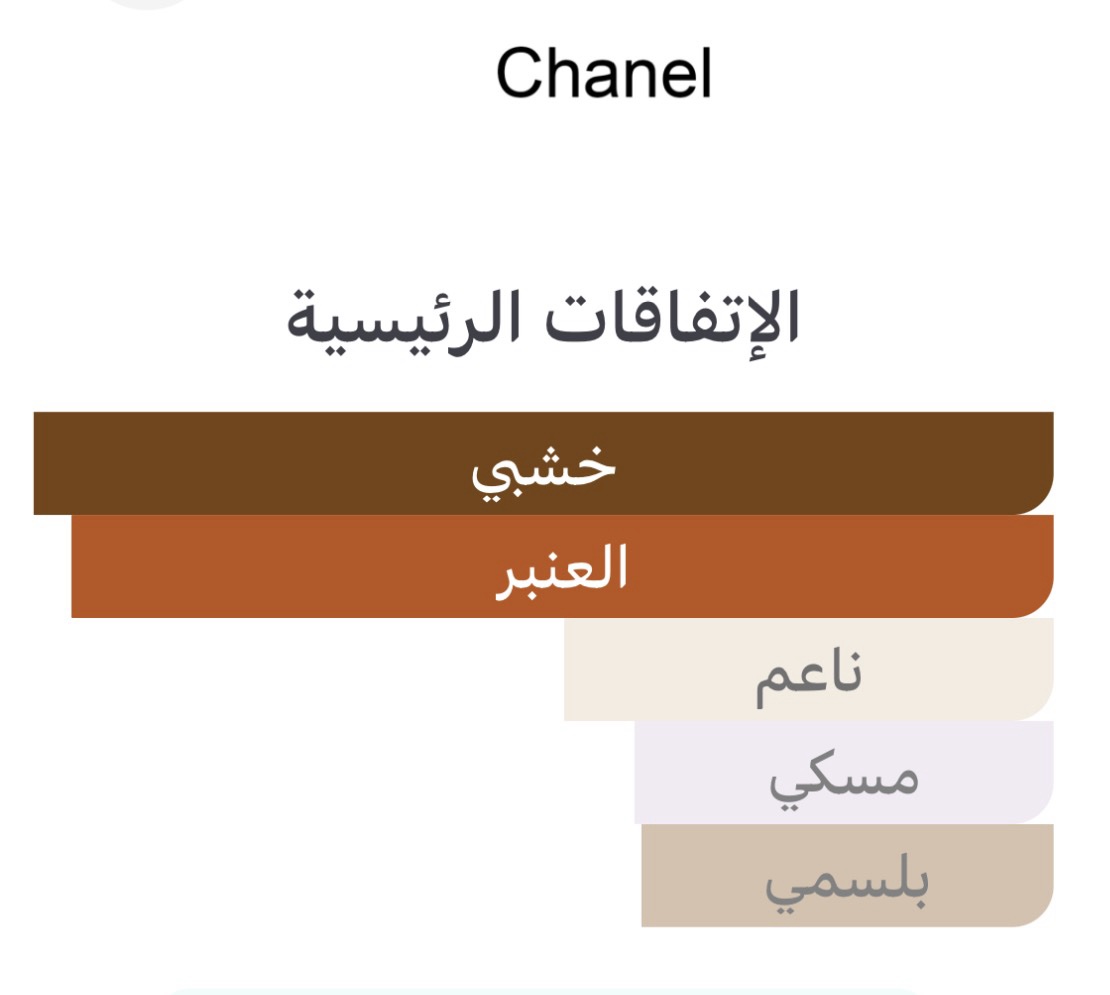Click the العنبر text label
1110x995 pixels.
[x=562, y=568]
